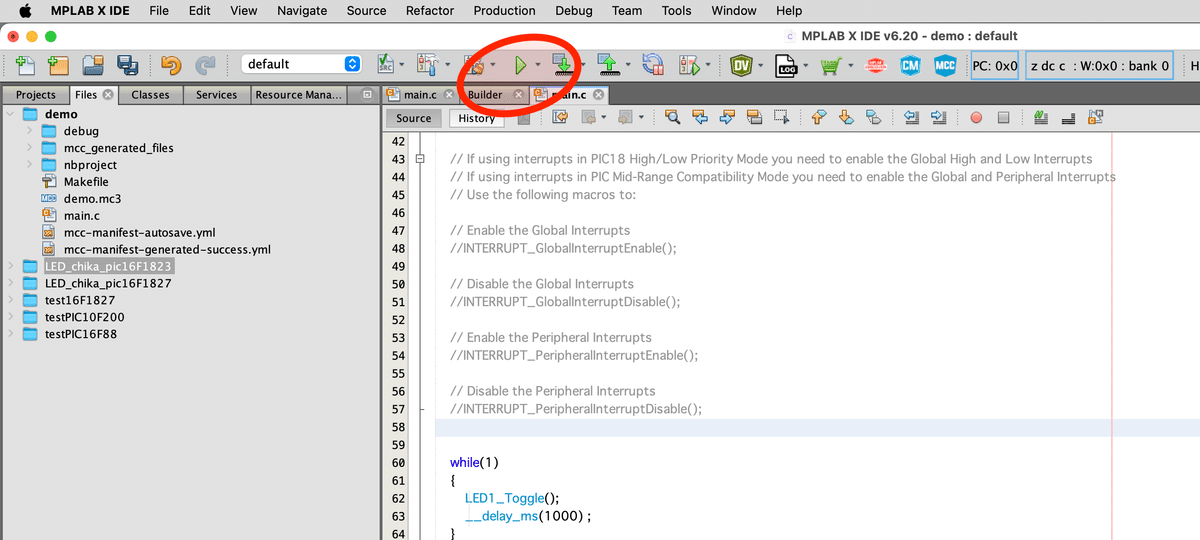Click the Open Project folder icon
This screenshot has width=1200, height=540.
(94, 66)
